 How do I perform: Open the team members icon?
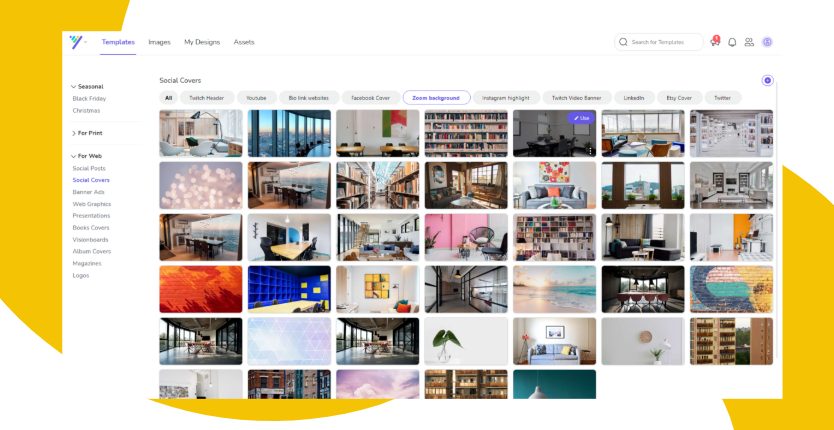[749, 42]
